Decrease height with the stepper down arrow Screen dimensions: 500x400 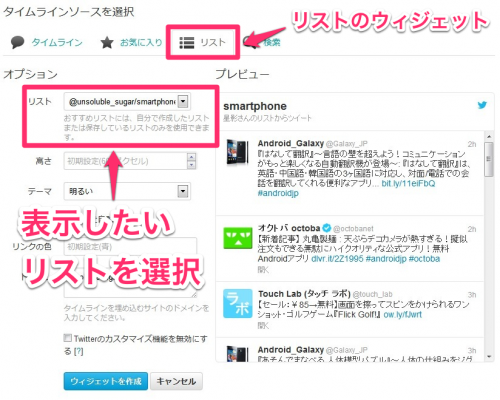pos(191,165)
